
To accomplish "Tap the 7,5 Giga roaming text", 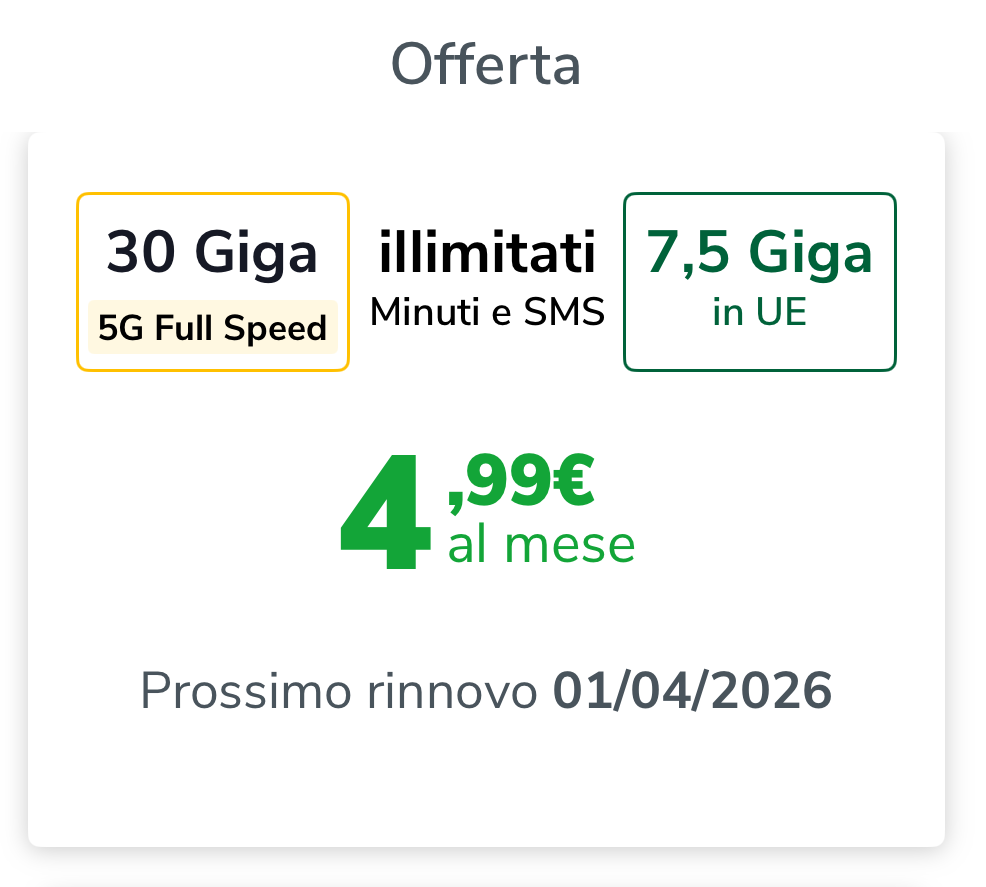I will pyautogui.click(x=759, y=252).
